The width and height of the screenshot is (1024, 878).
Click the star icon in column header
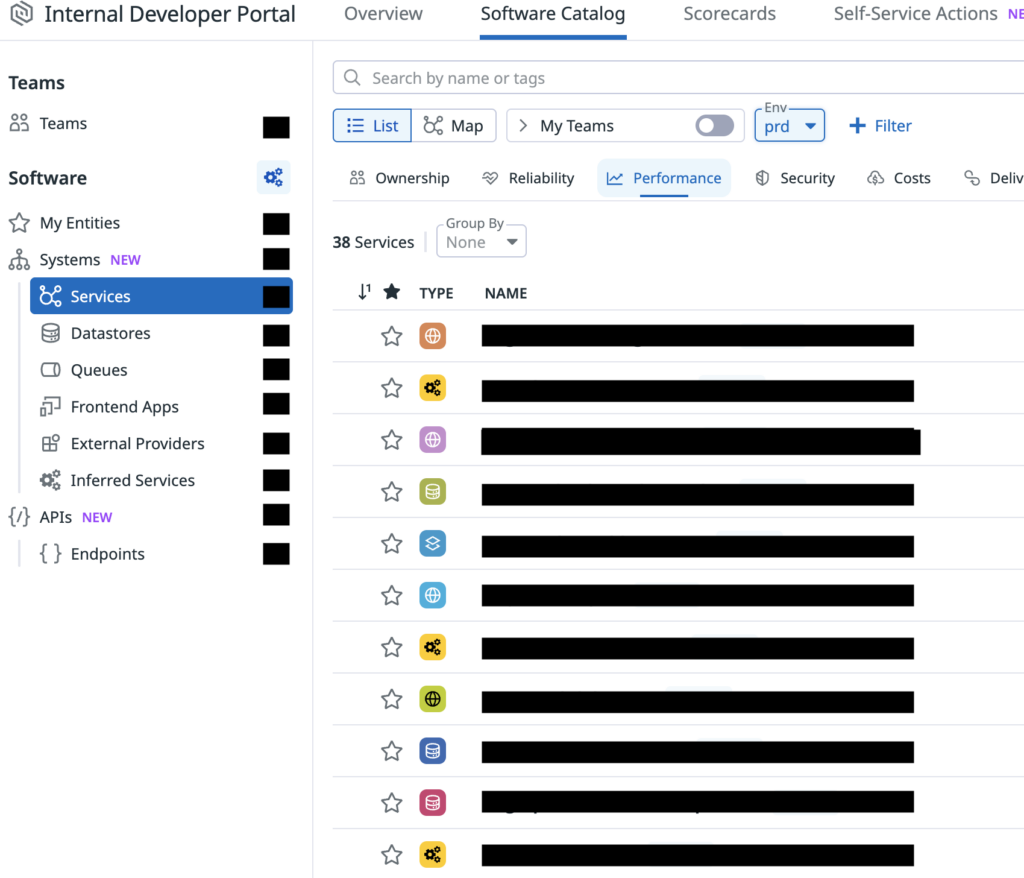click(x=392, y=292)
